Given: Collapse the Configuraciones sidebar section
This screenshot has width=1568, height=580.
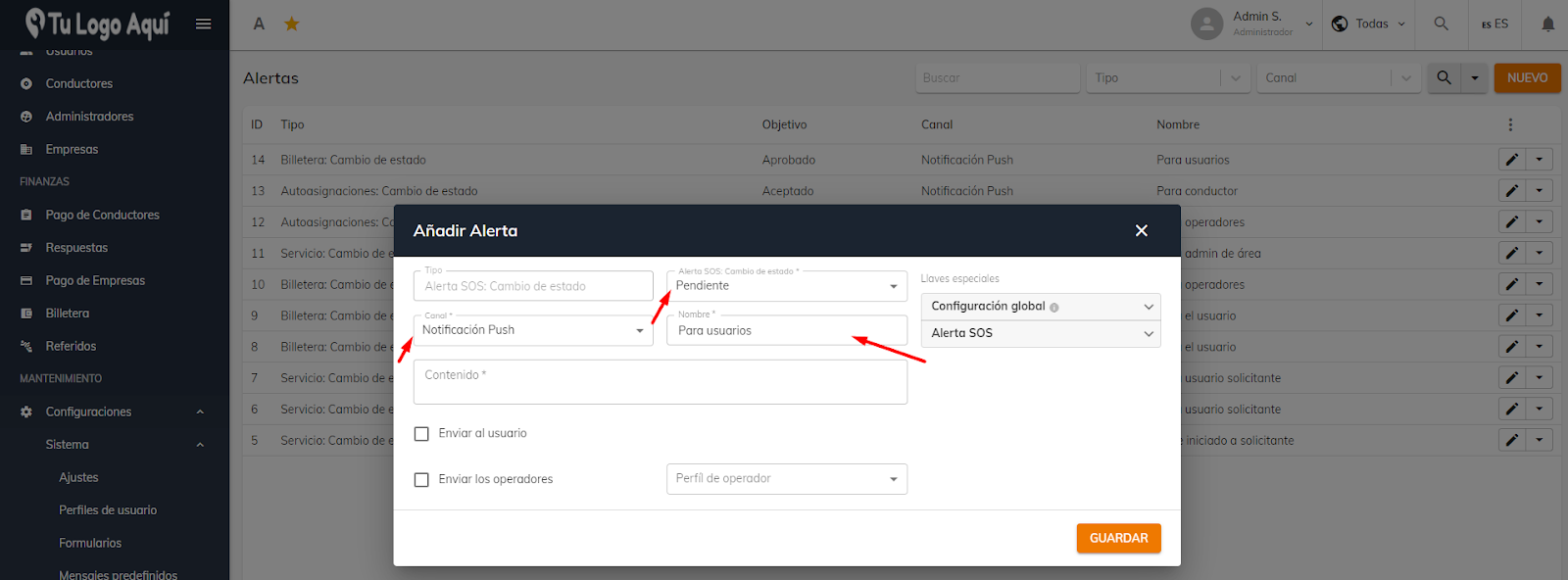Looking at the screenshot, I should pyautogui.click(x=200, y=411).
